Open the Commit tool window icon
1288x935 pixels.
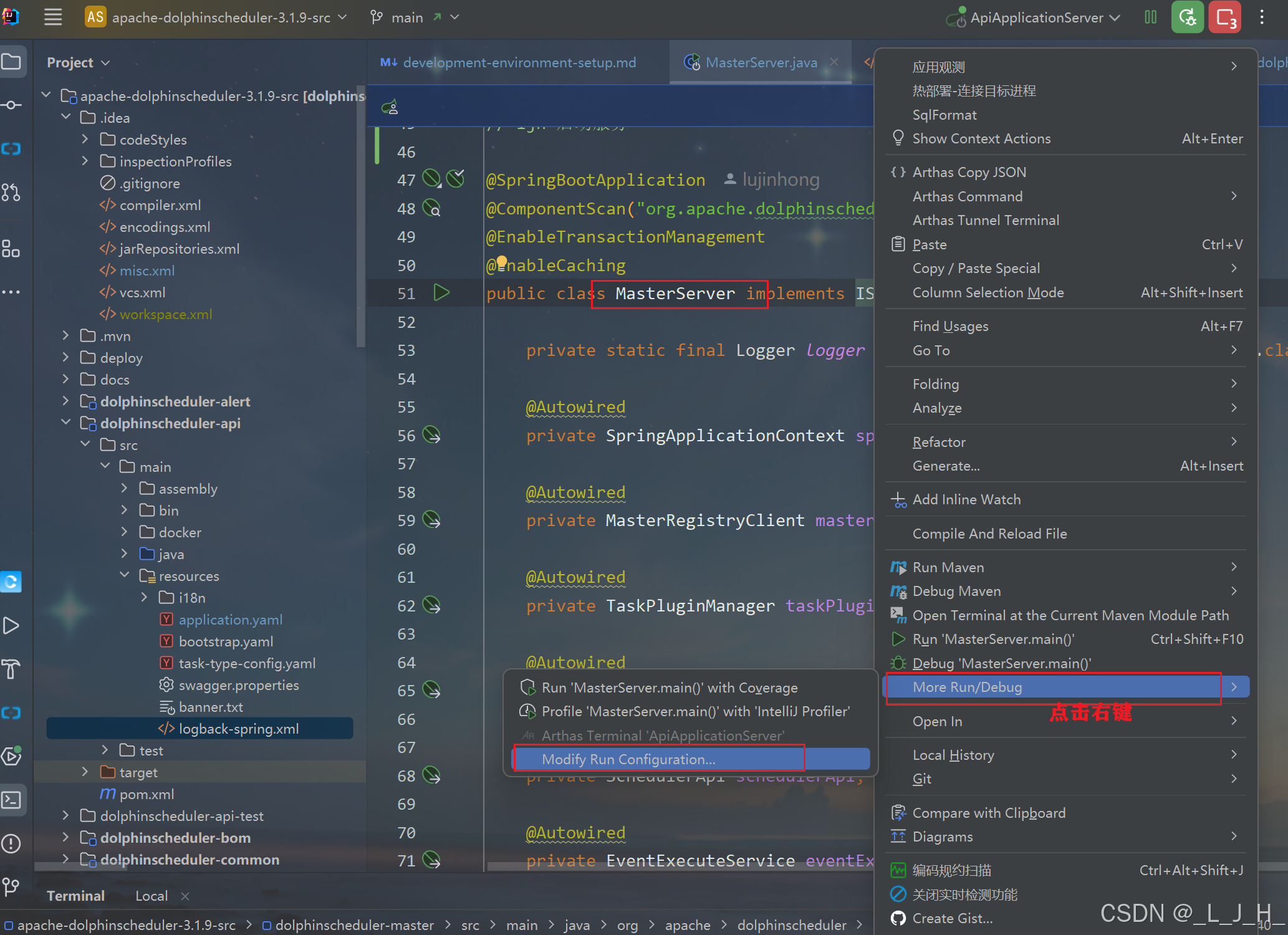[x=12, y=105]
